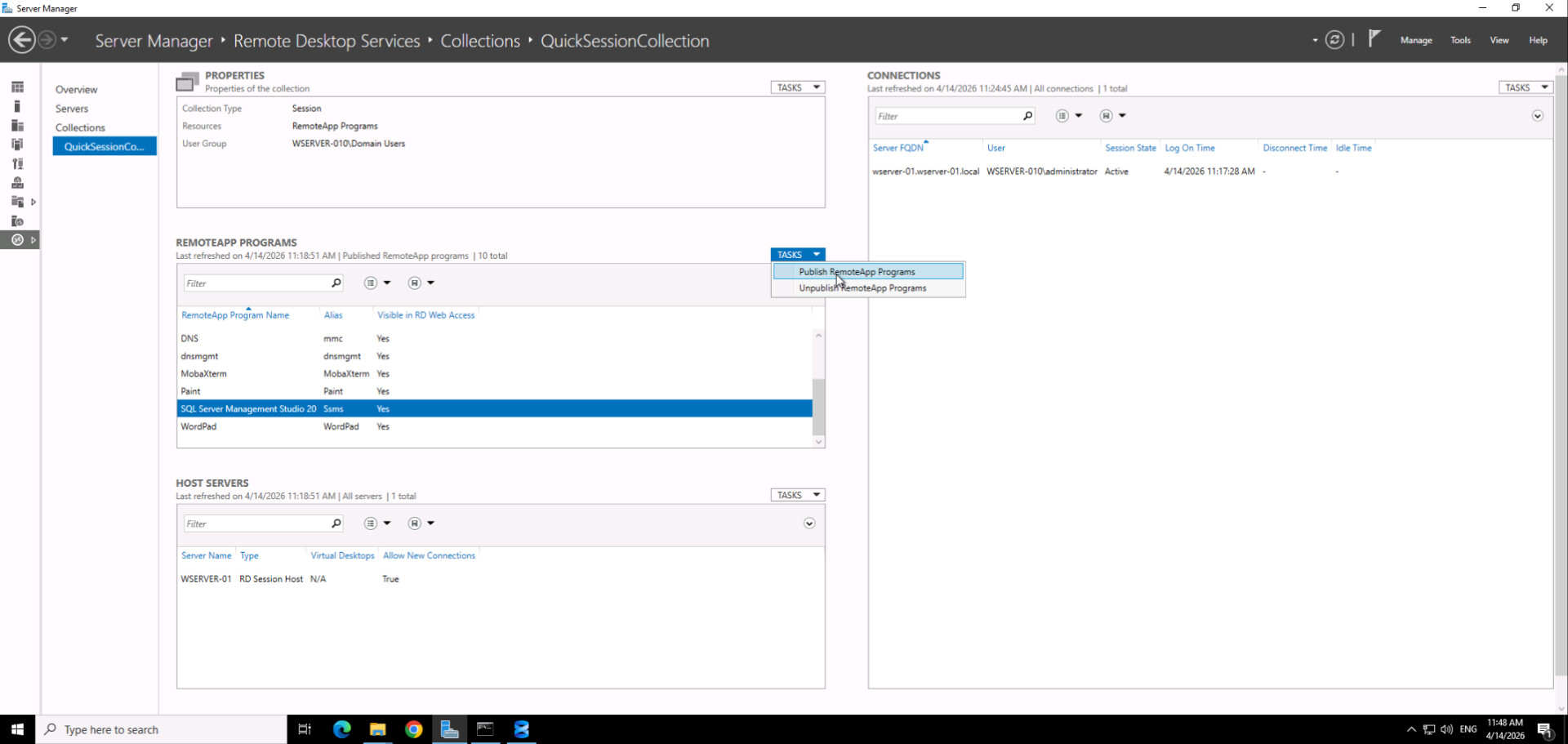1568x744 pixels.
Task: Click search icon in Connections filter
Action: click(1027, 116)
